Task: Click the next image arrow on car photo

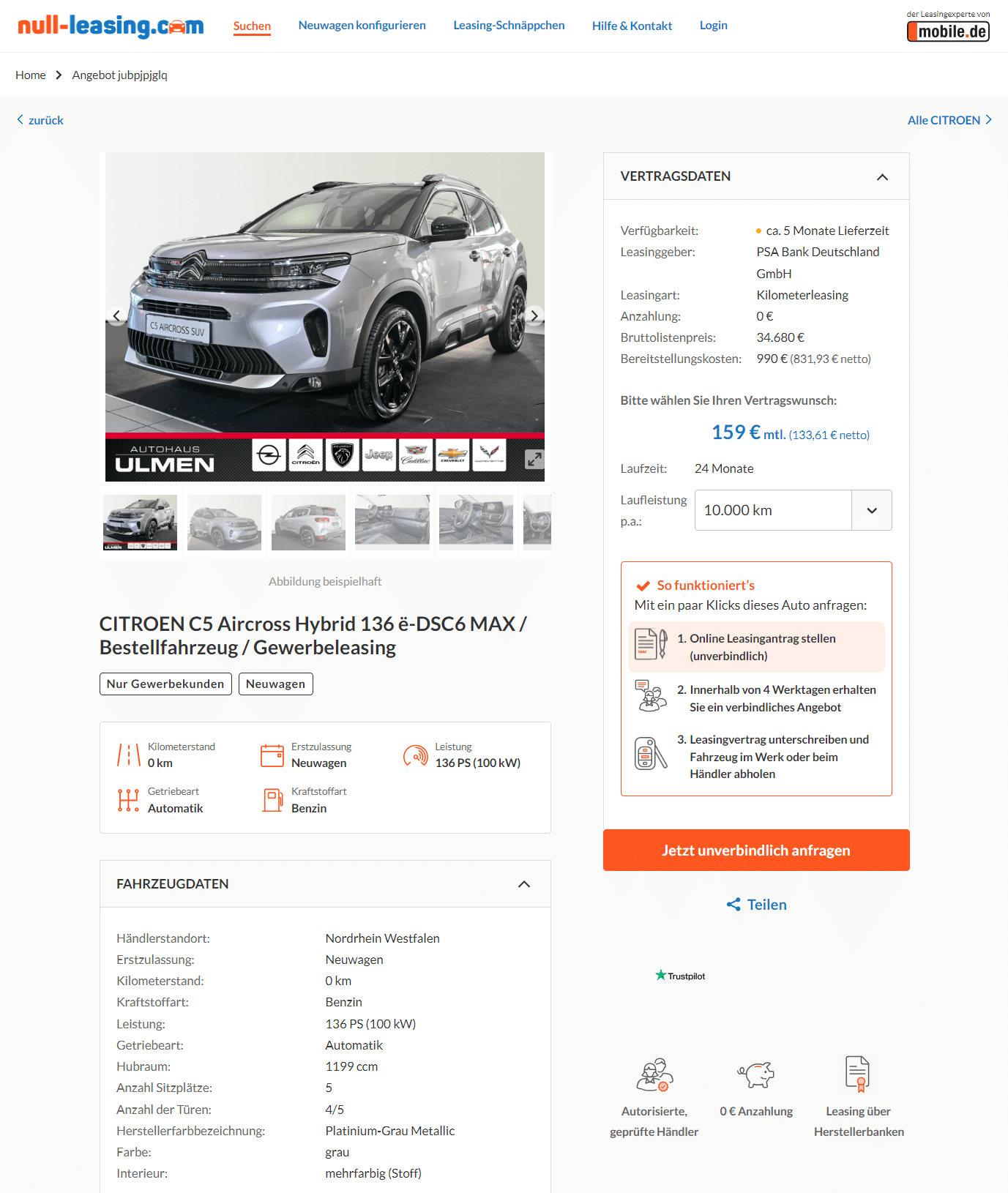Action: click(534, 315)
